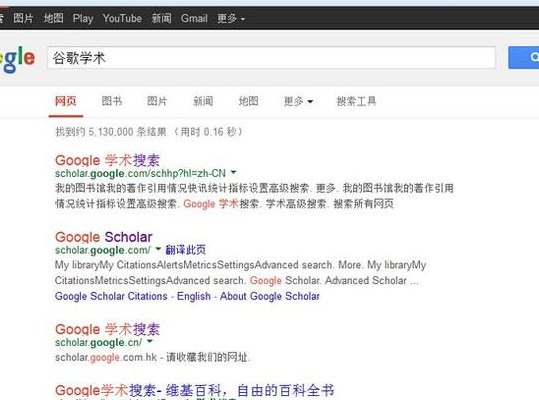Open 新闻 in the black top bar

(162, 18)
